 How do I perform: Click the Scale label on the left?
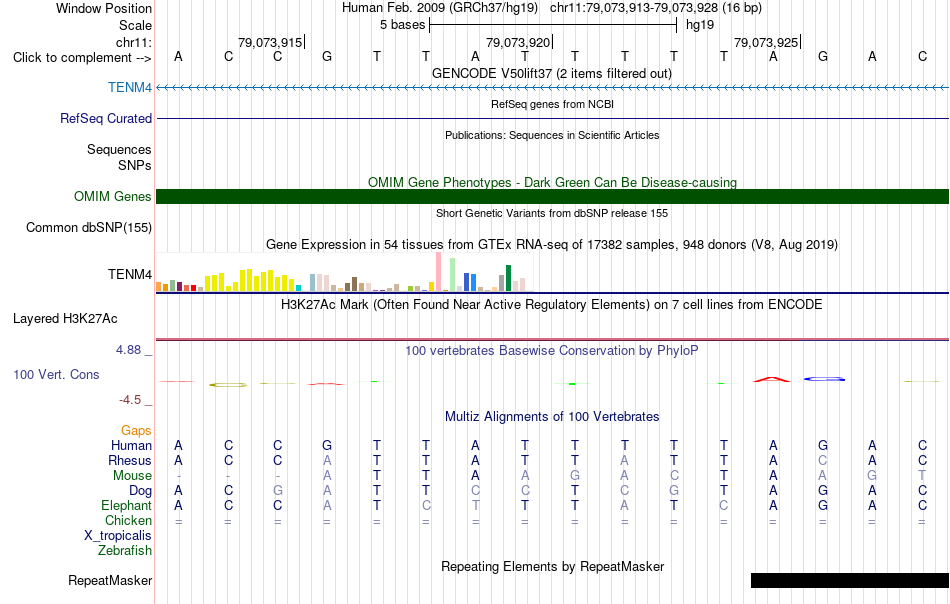click(135, 25)
